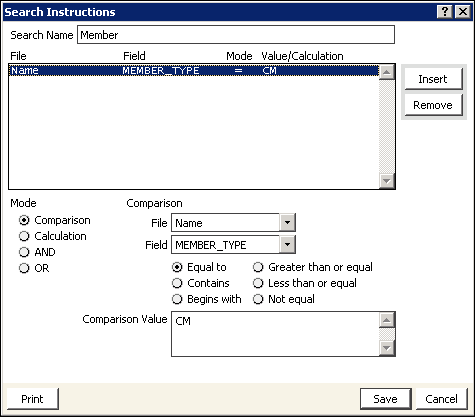
Task: Click into the Search Name field
Action: (x=236, y=35)
